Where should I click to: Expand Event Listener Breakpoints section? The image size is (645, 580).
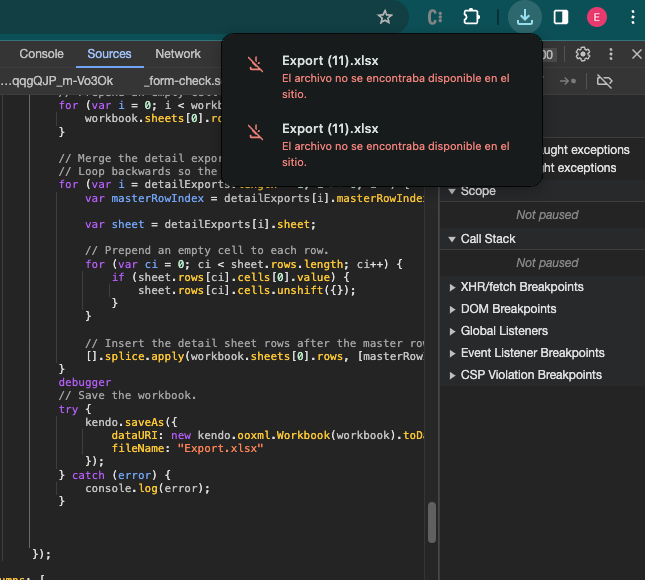coord(532,353)
